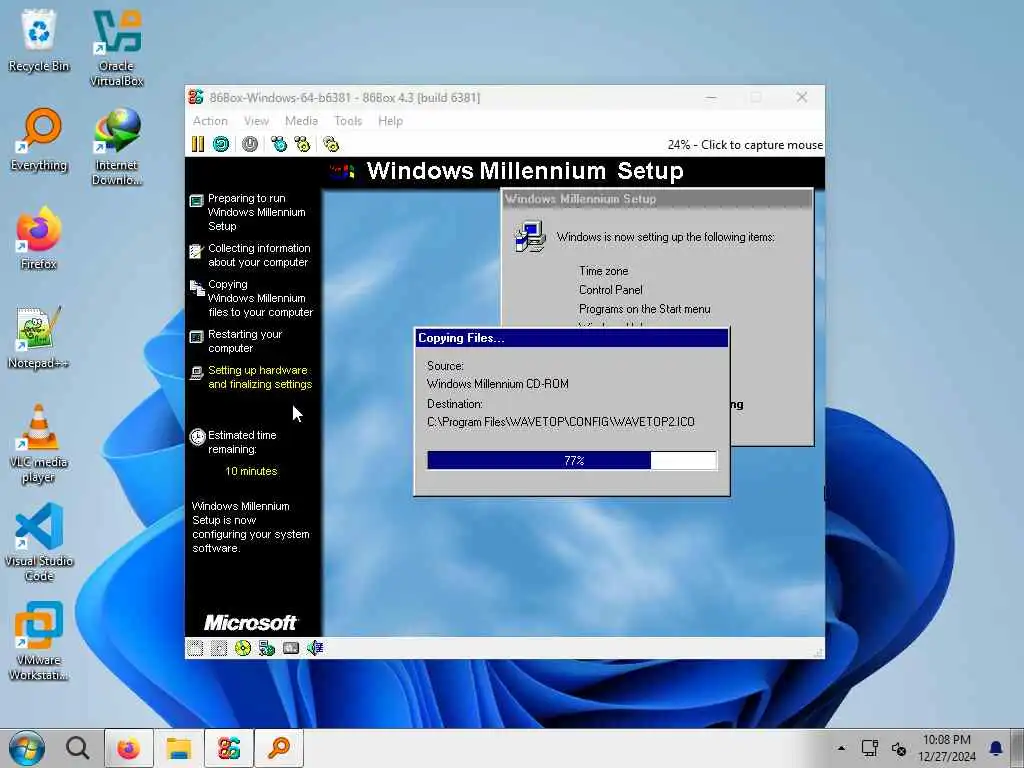This screenshot has width=1024, height=768.
Task: Click the taskbar clock showing 10:08 PM
Action: pyautogui.click(x=946, y=748)
